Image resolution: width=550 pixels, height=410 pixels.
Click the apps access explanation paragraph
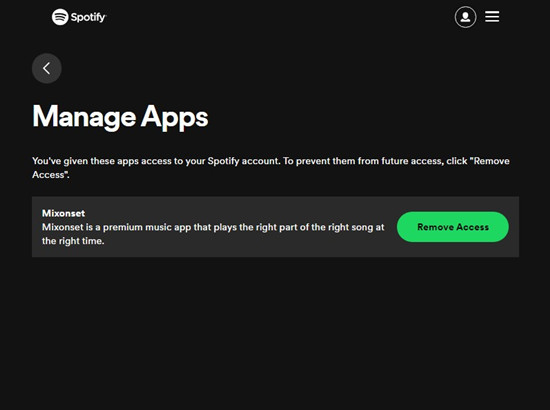(x=271, y=168)
